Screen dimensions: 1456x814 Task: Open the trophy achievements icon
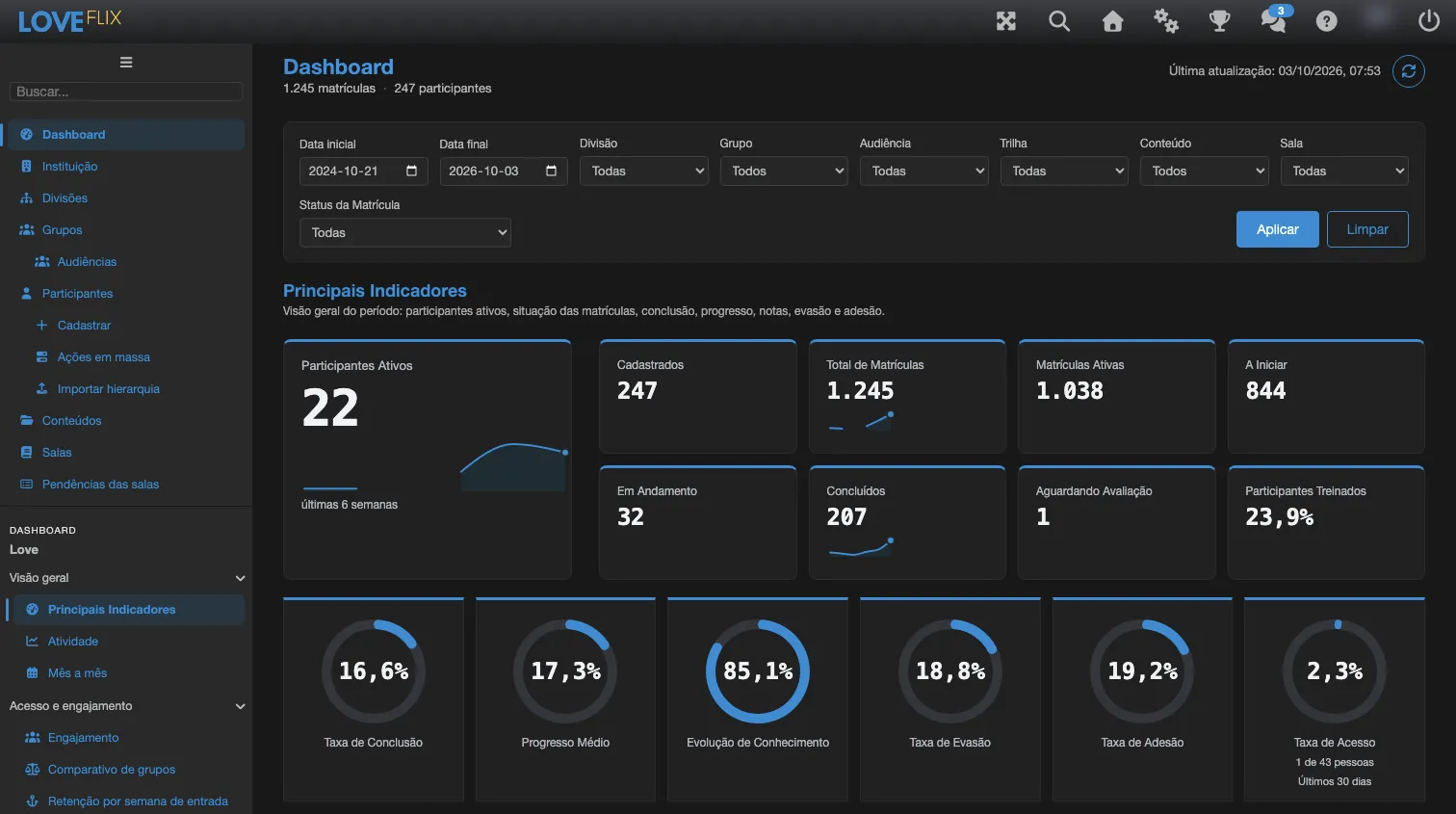(1220, 21)
